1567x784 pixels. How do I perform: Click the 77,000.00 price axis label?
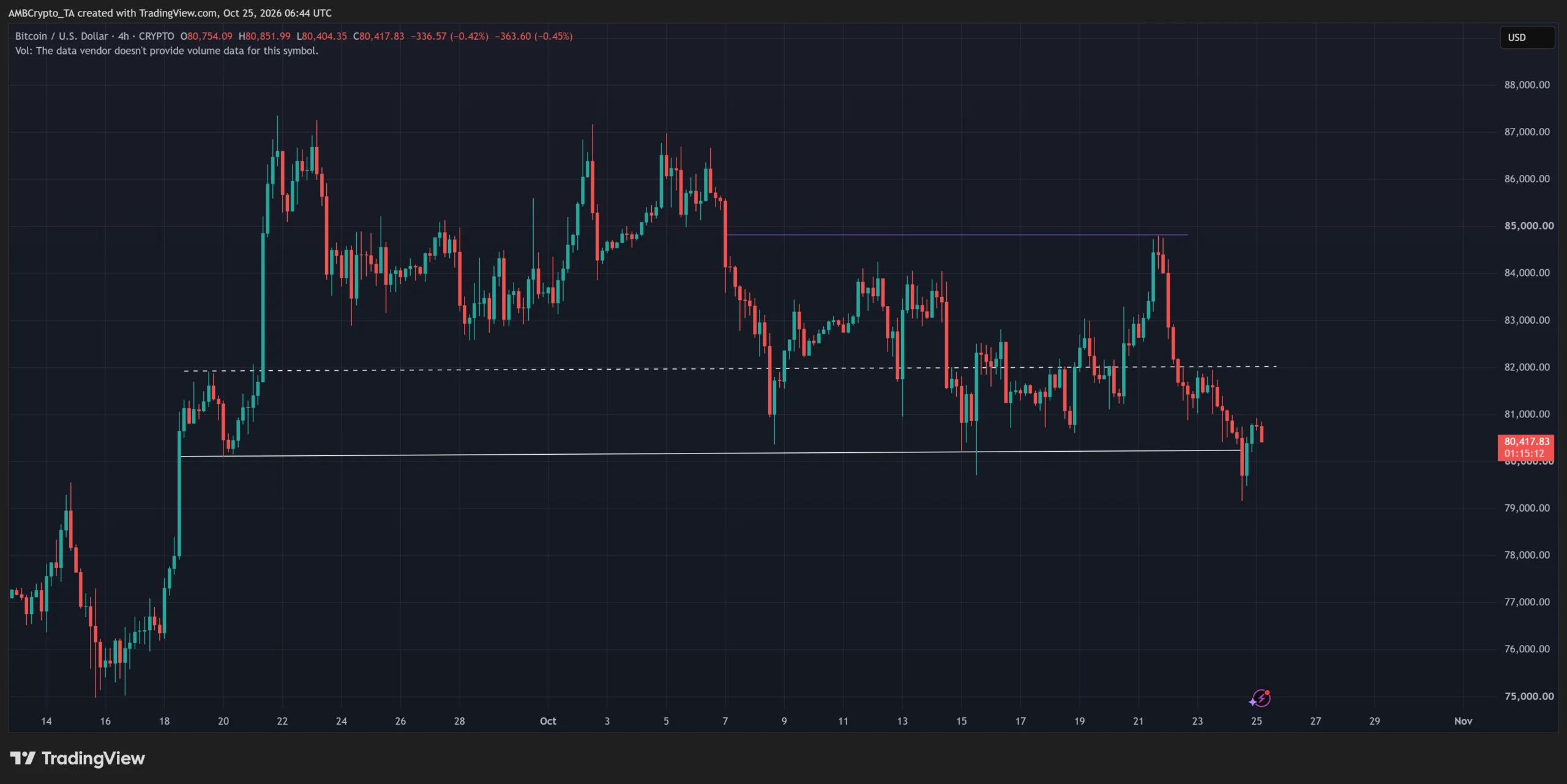tap(1527, 602)
